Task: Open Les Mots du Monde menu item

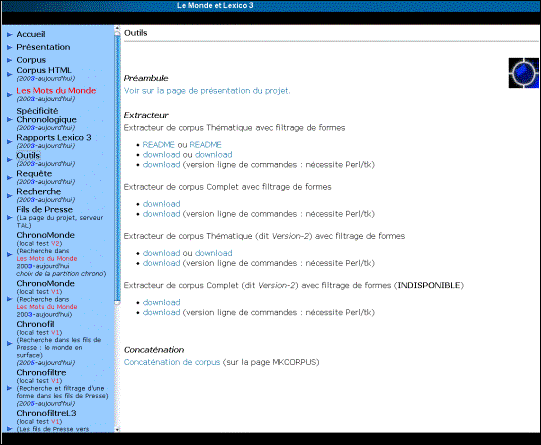Action: [56, 90]
